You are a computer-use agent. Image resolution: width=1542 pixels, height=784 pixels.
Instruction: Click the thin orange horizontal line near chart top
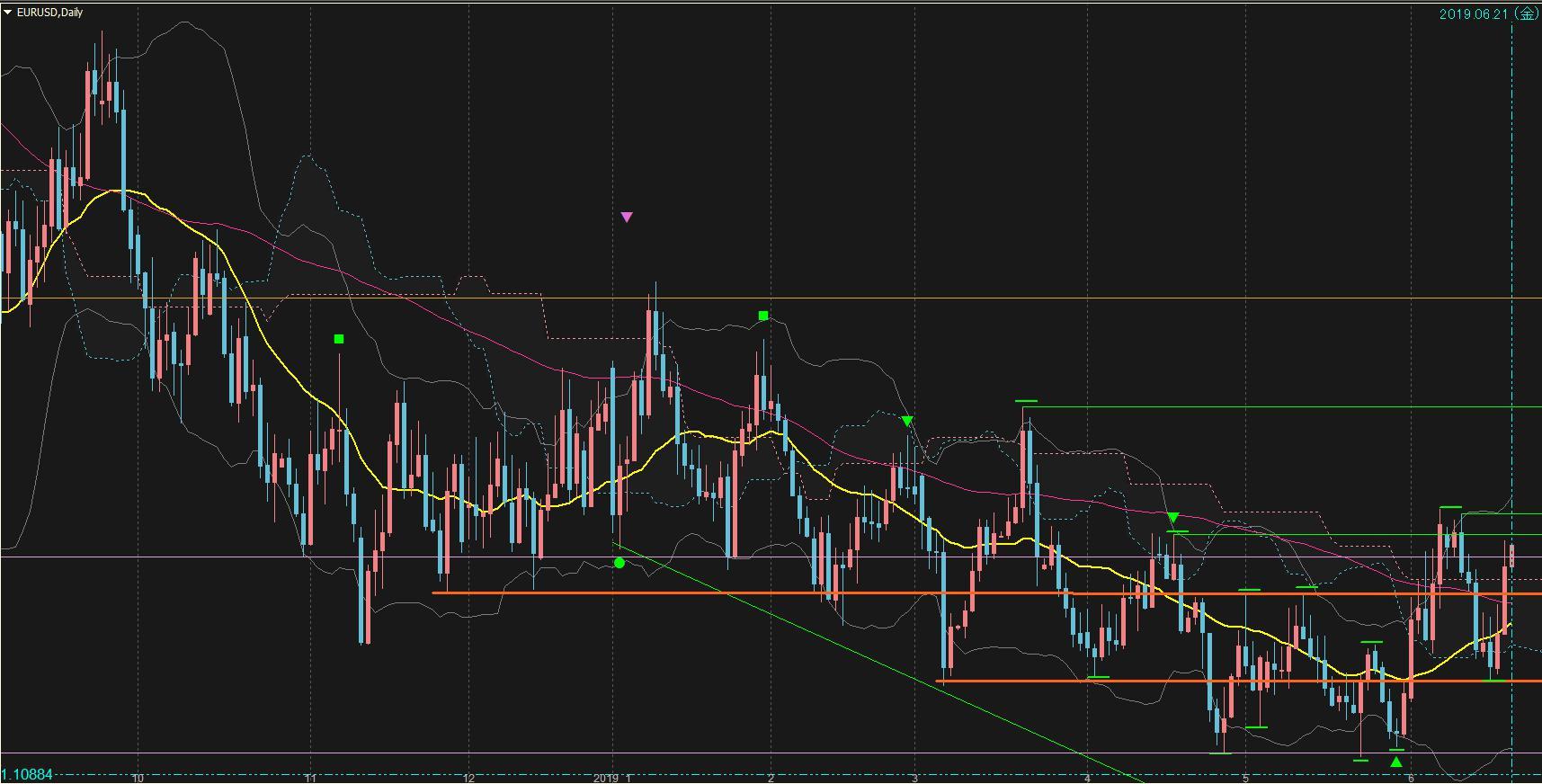click(x=771, y=298)
